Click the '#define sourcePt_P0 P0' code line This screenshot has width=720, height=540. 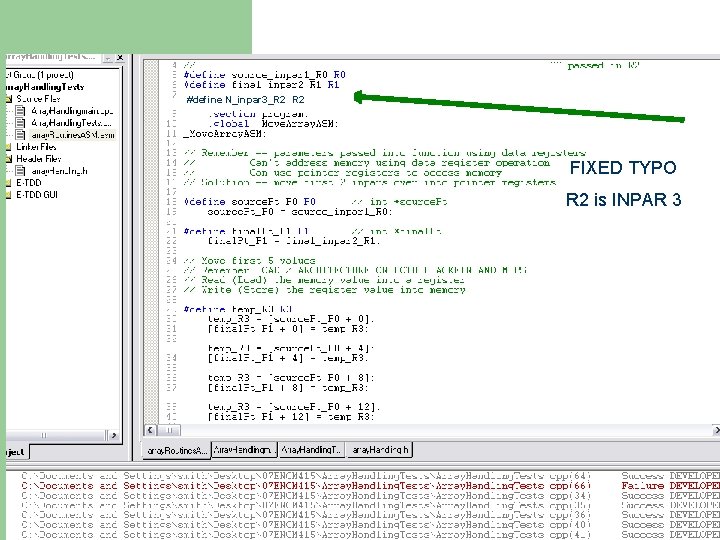click(249, 202)
